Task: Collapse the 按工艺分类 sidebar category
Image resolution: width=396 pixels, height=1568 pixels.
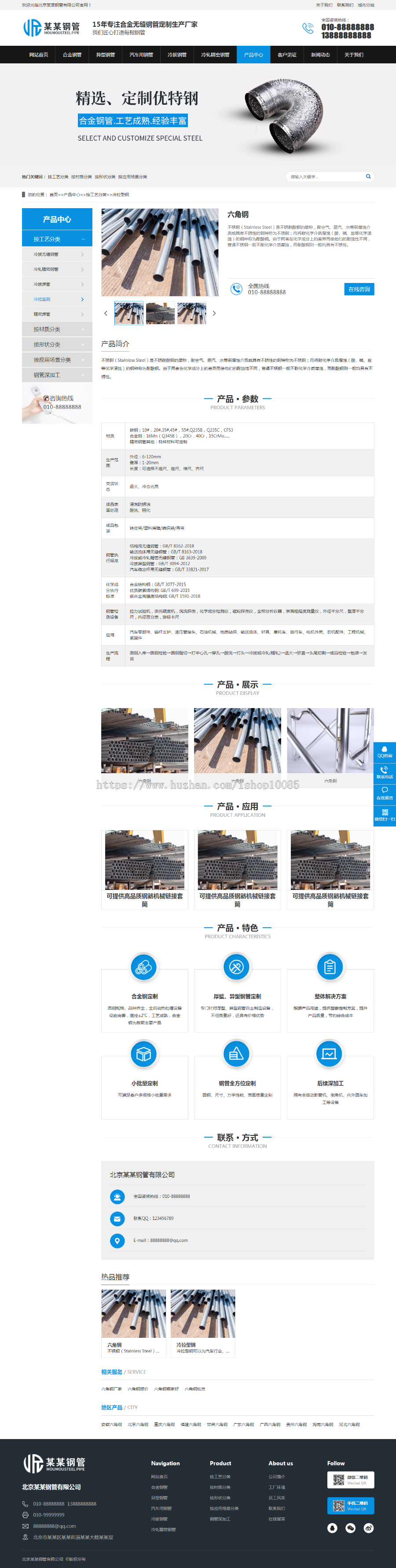Action: tap(57, 239)
